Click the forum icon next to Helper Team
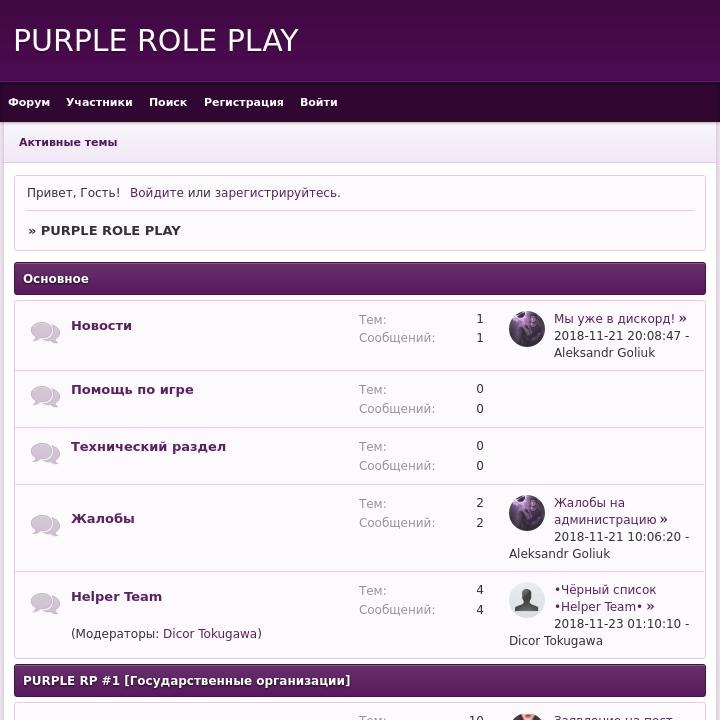The width and height of the screenshot is (720, 720). (45, 603)
